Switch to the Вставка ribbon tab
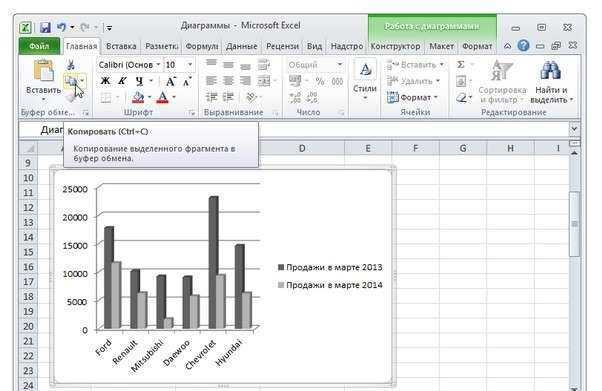Screen dimensions: 602x391 121,46
